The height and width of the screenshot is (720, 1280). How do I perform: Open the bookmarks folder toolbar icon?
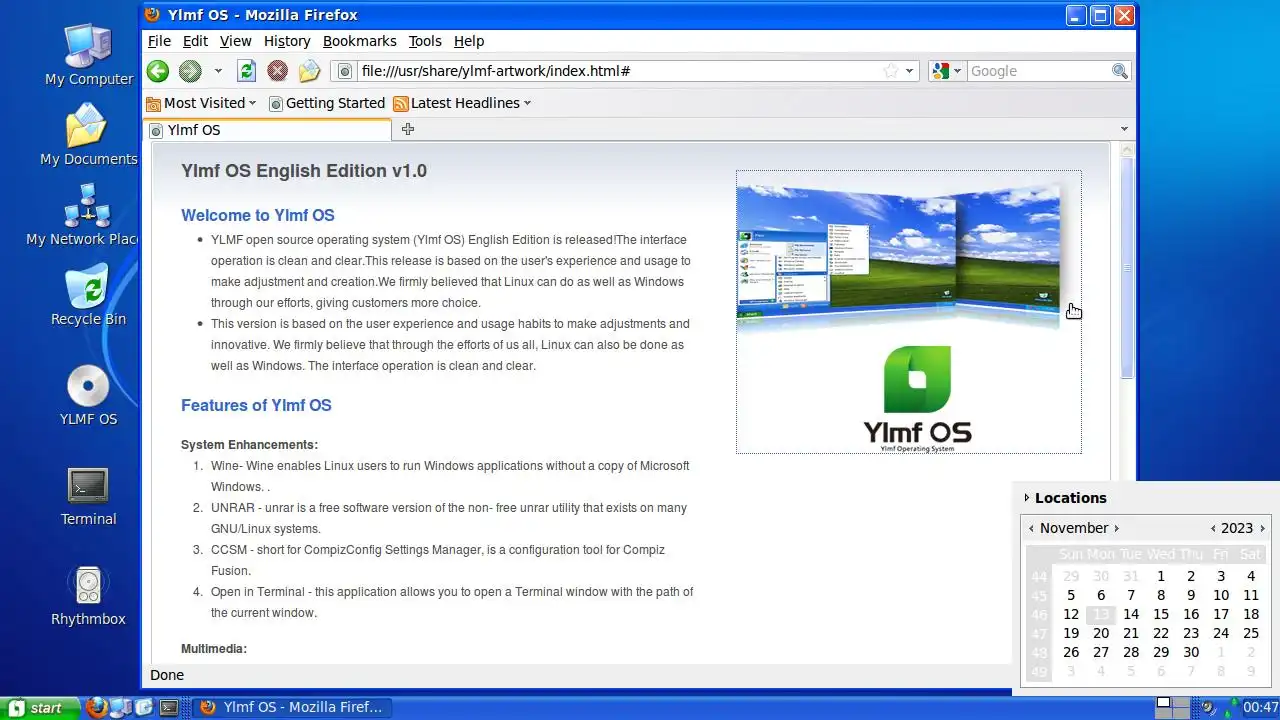[x=310, y=71]
